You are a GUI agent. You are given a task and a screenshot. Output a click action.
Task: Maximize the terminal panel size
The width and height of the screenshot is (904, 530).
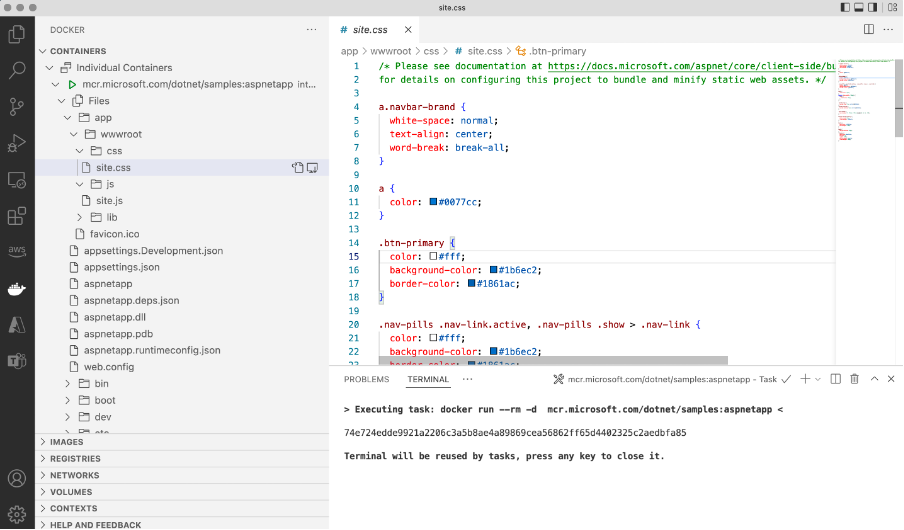coord(874,379)
